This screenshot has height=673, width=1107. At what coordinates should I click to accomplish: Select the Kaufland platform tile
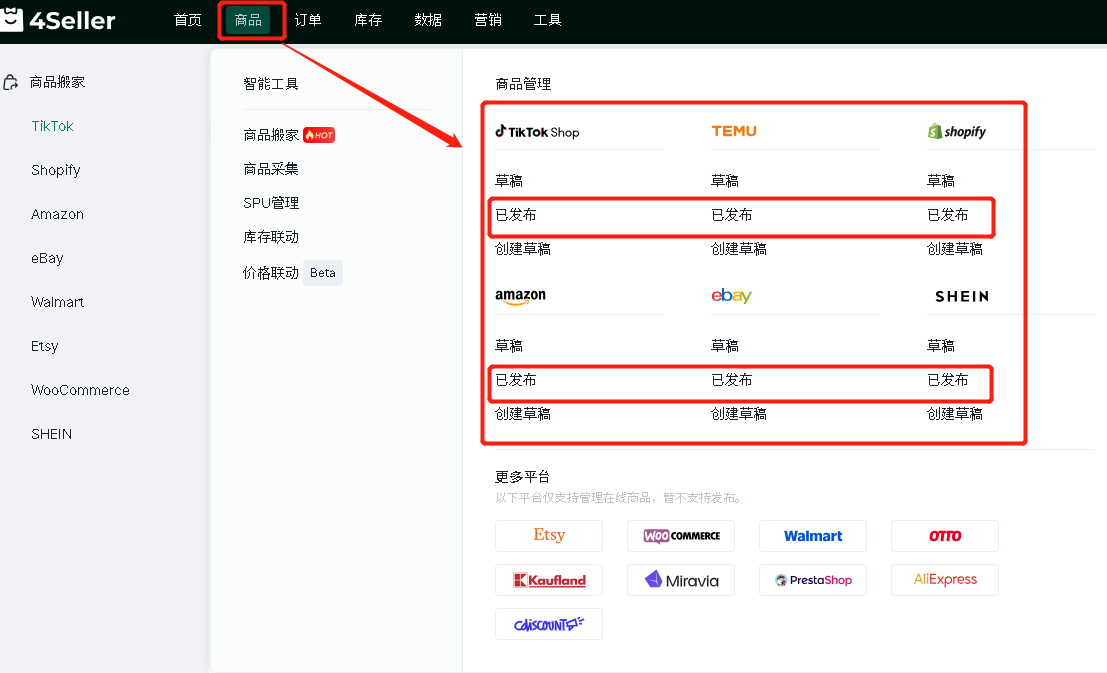click(549, 580)
